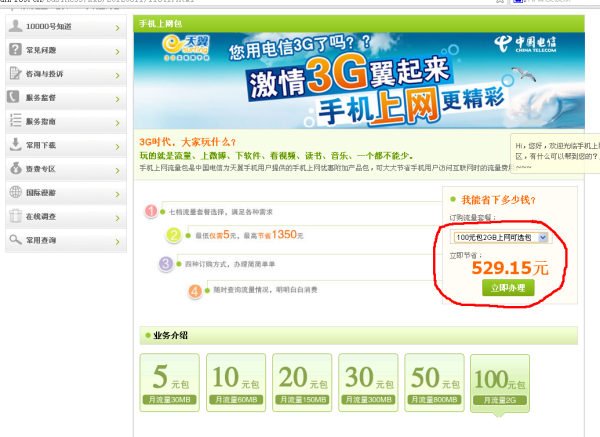This screenshot has width=600, height=437.
Task: Click the 529.15元 savings amount
Action: click(510, 268)
